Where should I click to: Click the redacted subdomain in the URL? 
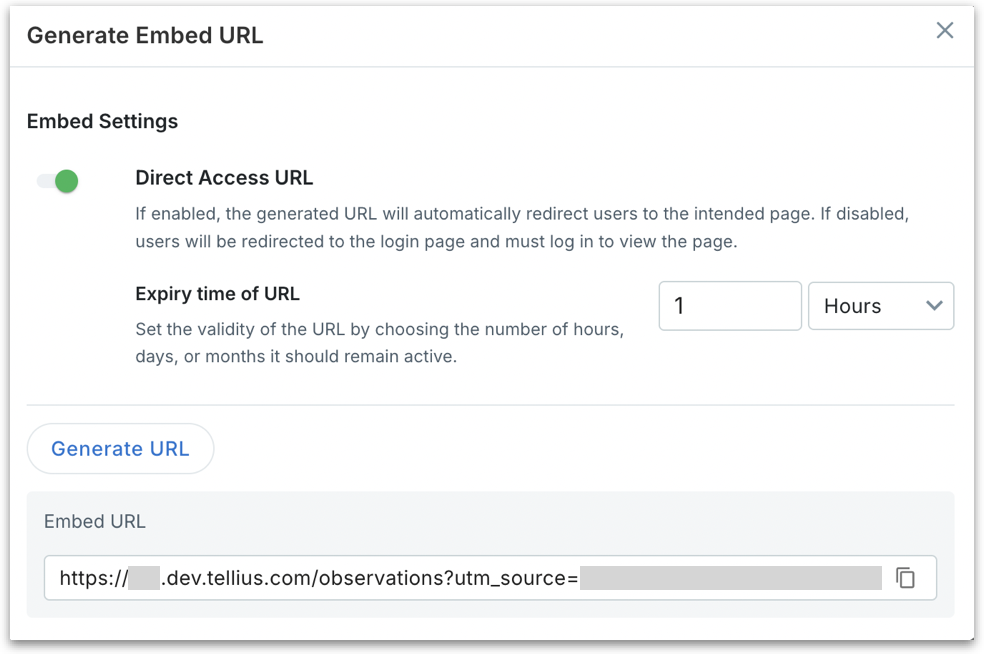tap(144, 578)
